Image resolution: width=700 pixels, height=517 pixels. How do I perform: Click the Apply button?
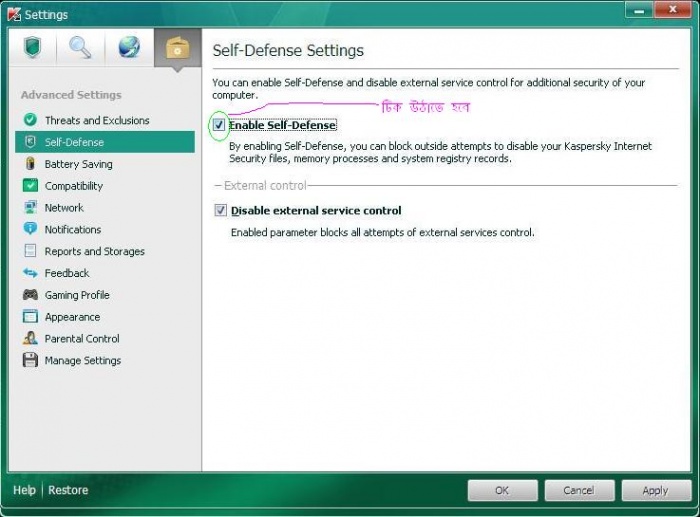(x=656, y=490)
